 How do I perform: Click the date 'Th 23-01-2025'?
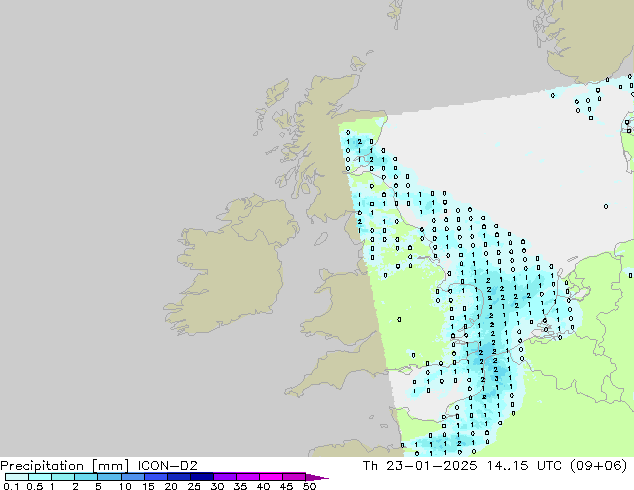pos(420,466)
